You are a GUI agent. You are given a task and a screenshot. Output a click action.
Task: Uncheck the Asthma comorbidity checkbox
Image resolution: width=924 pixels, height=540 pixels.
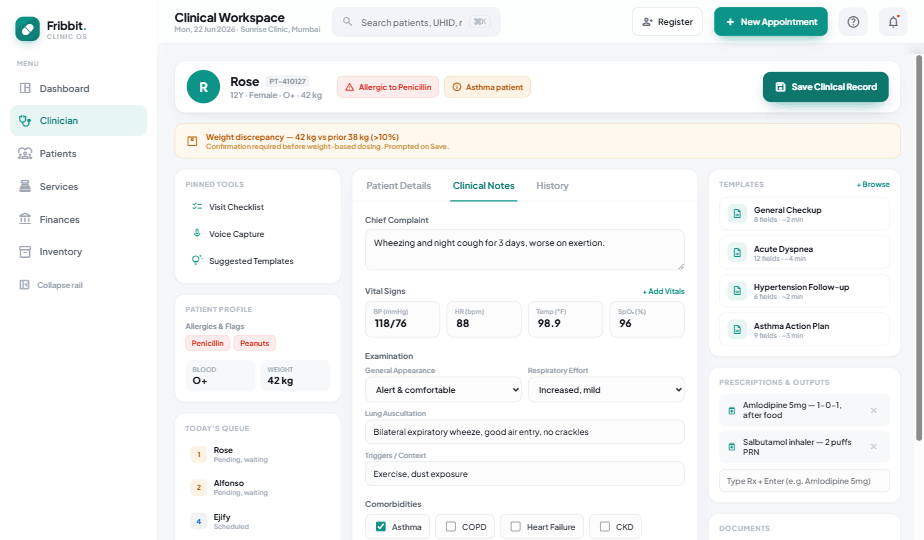pos(381,526)
